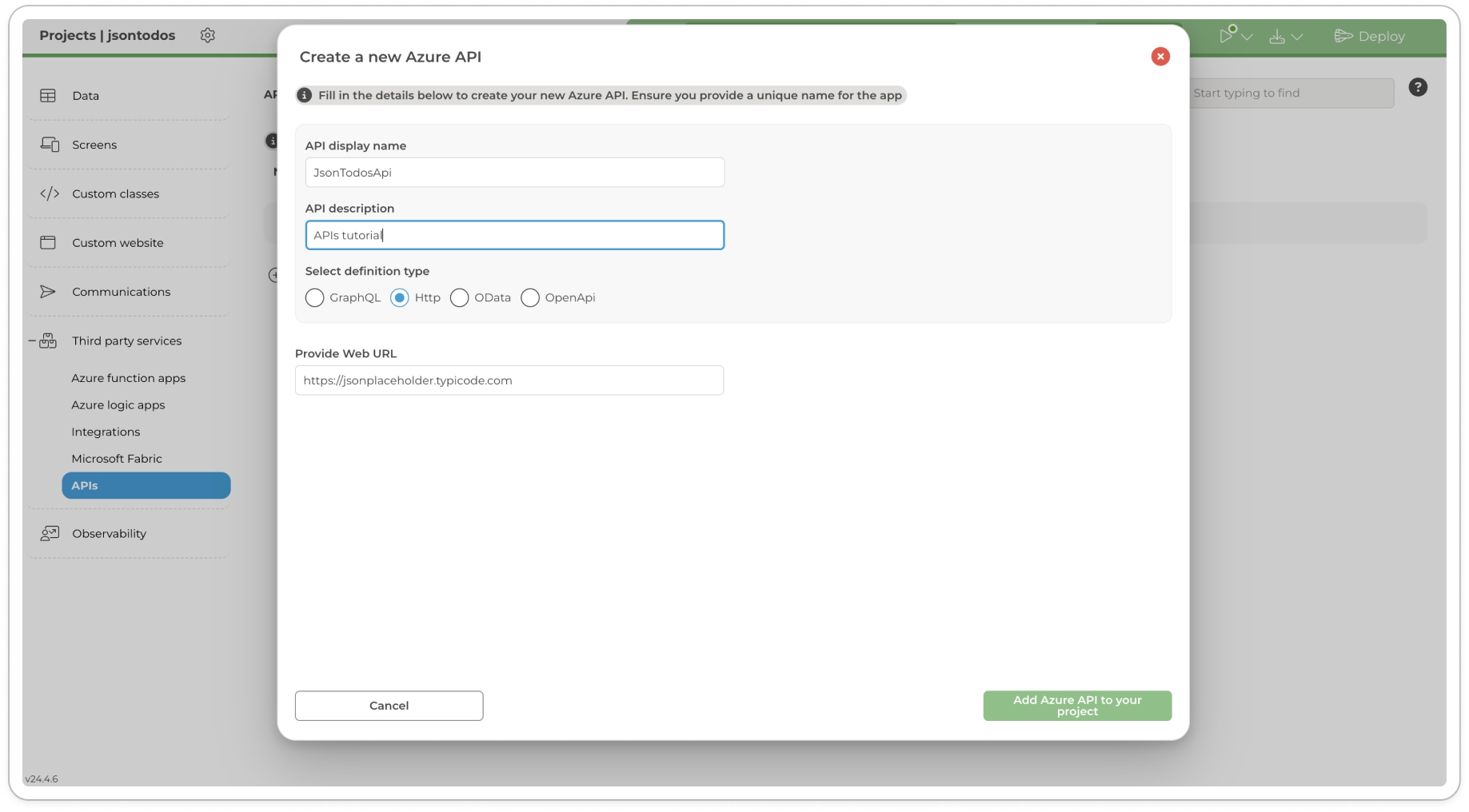Click the Communications paper plane icon
The height and width of the screenshot is (812, 1469).
click(x=48, y=292)
